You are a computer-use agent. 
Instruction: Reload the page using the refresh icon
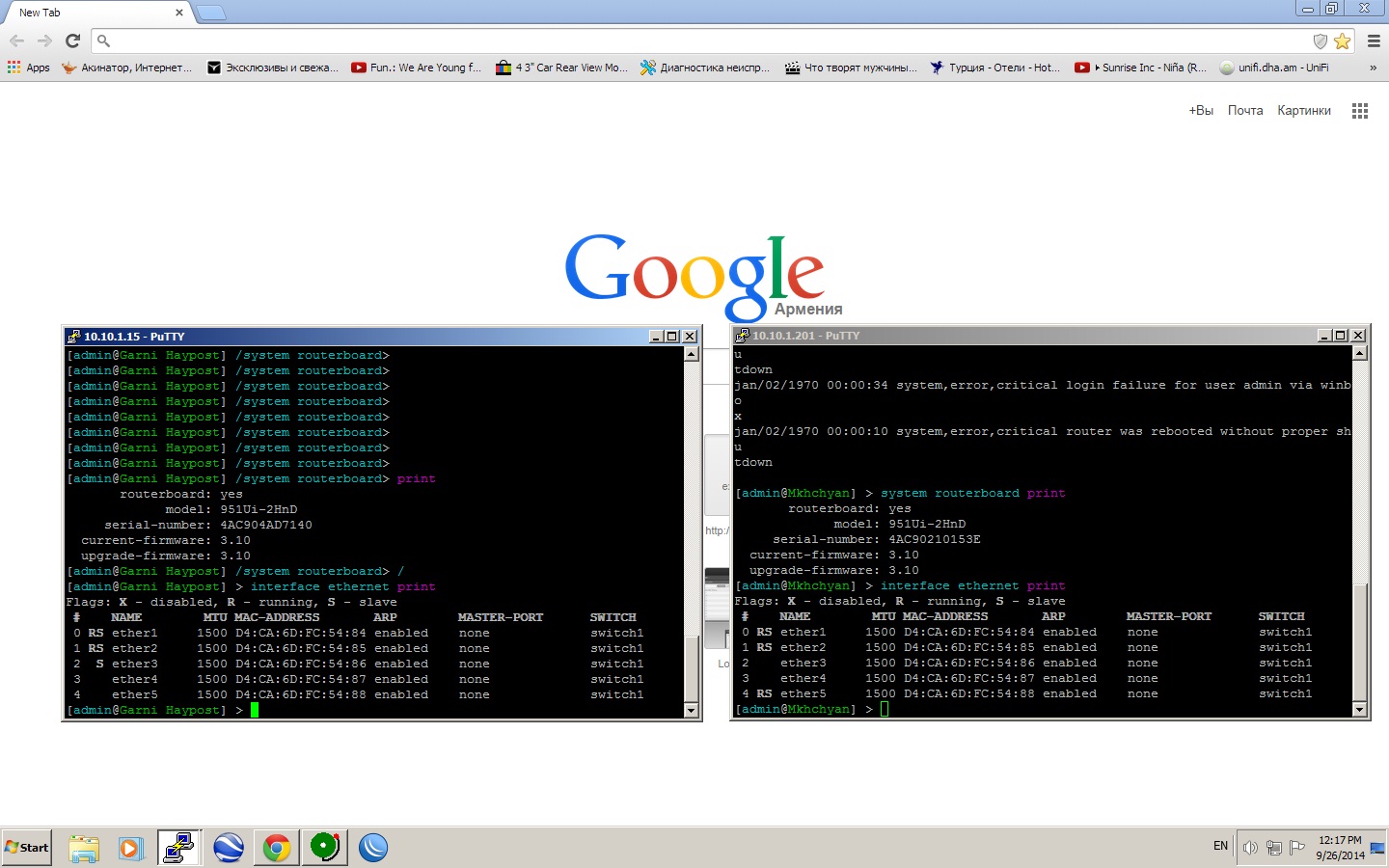coord(72,41)
